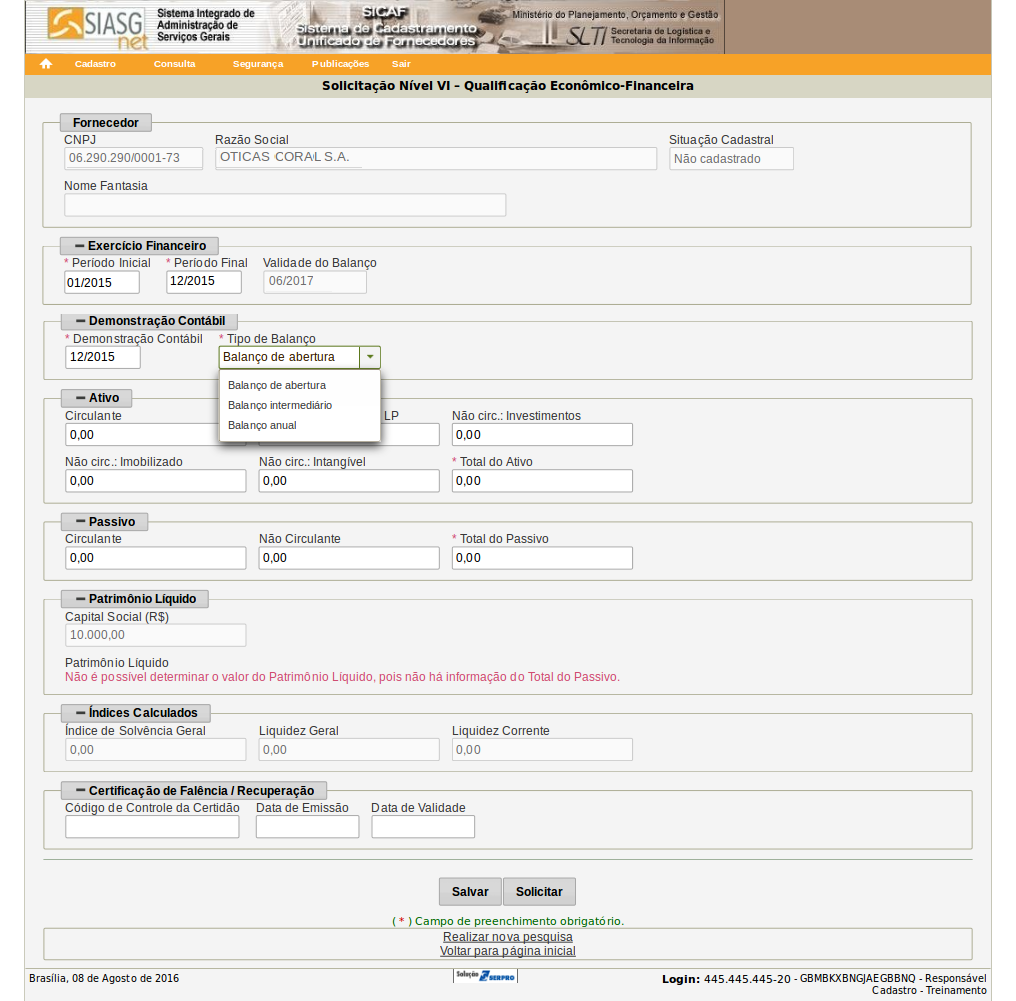
Task: Click the Salvar button
Action: pos(470,892)
